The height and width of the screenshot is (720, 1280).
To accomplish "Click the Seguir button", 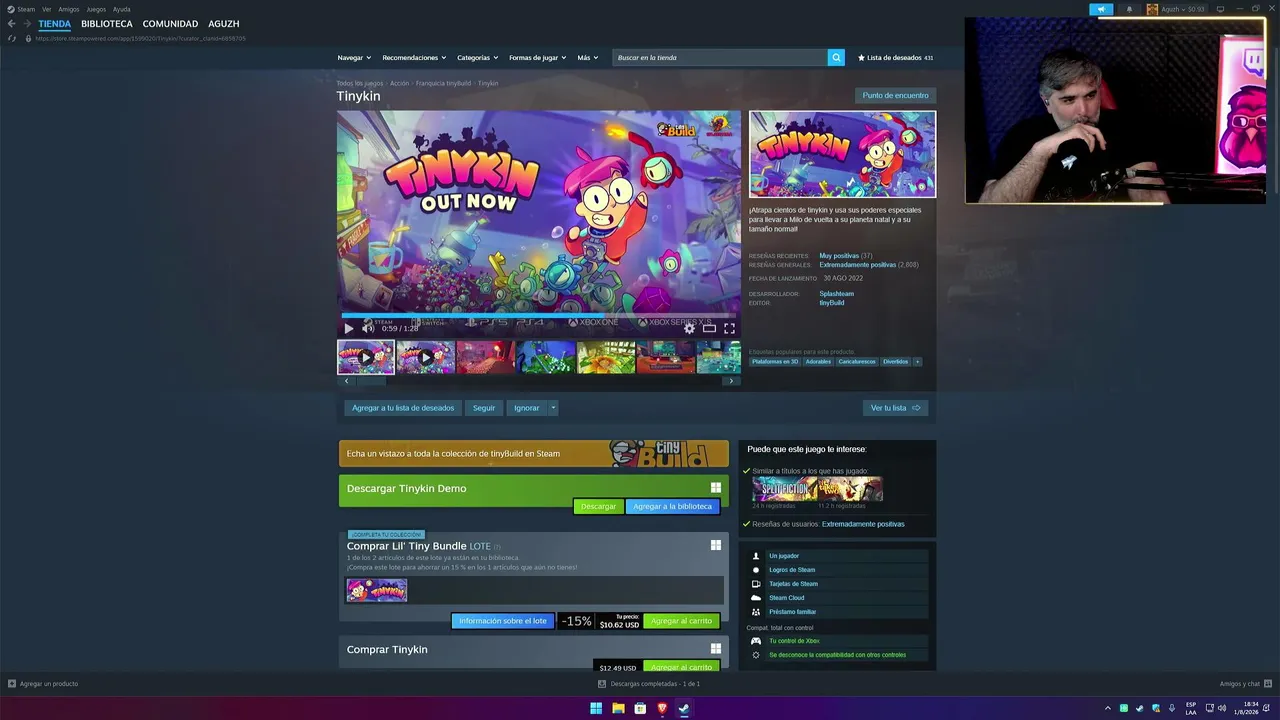I will tap(484, 408).
